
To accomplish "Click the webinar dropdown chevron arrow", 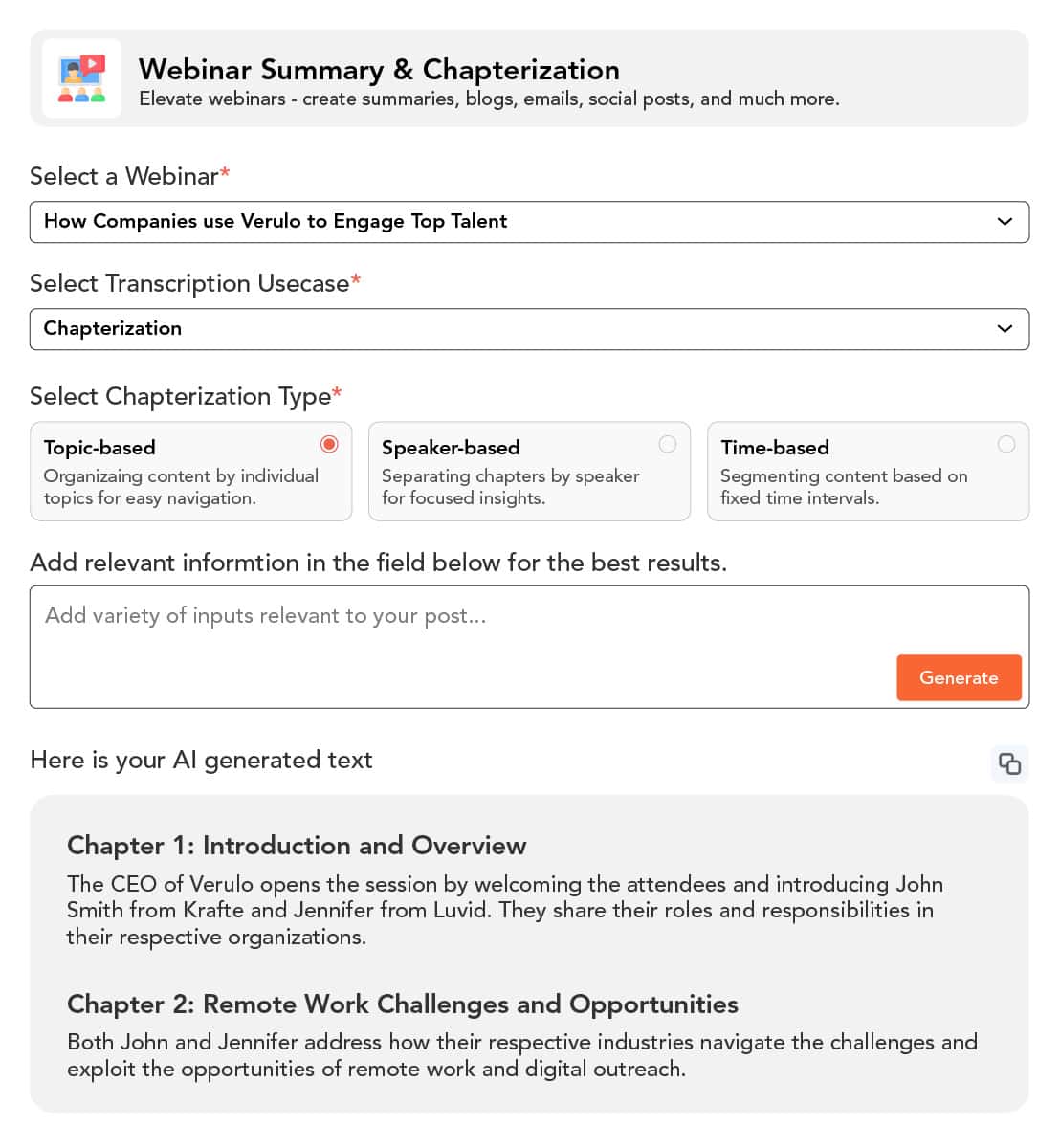I will [x=1005, y=222].
